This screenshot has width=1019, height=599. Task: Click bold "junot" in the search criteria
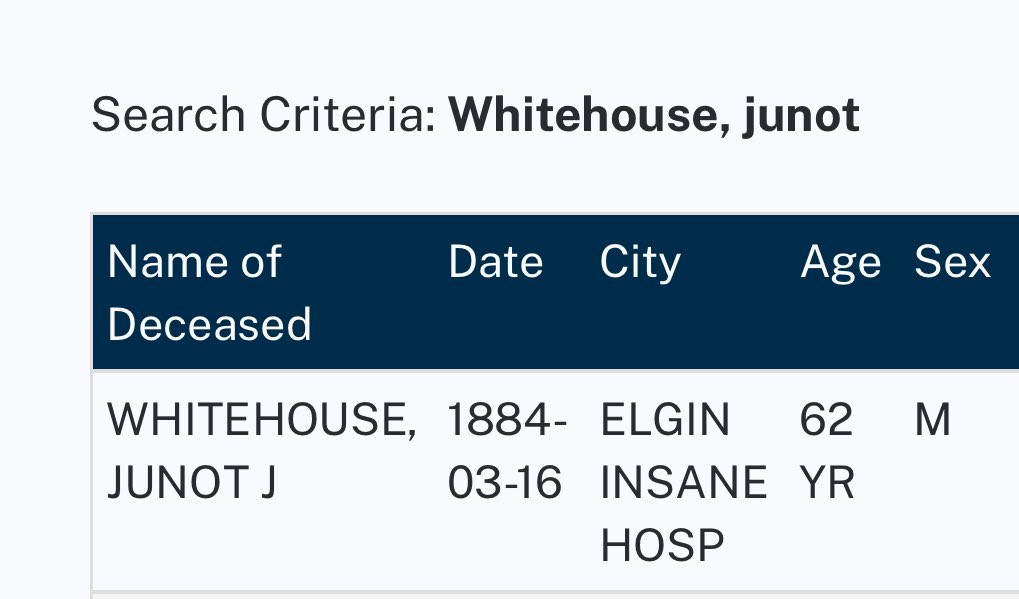coord(801,116)
